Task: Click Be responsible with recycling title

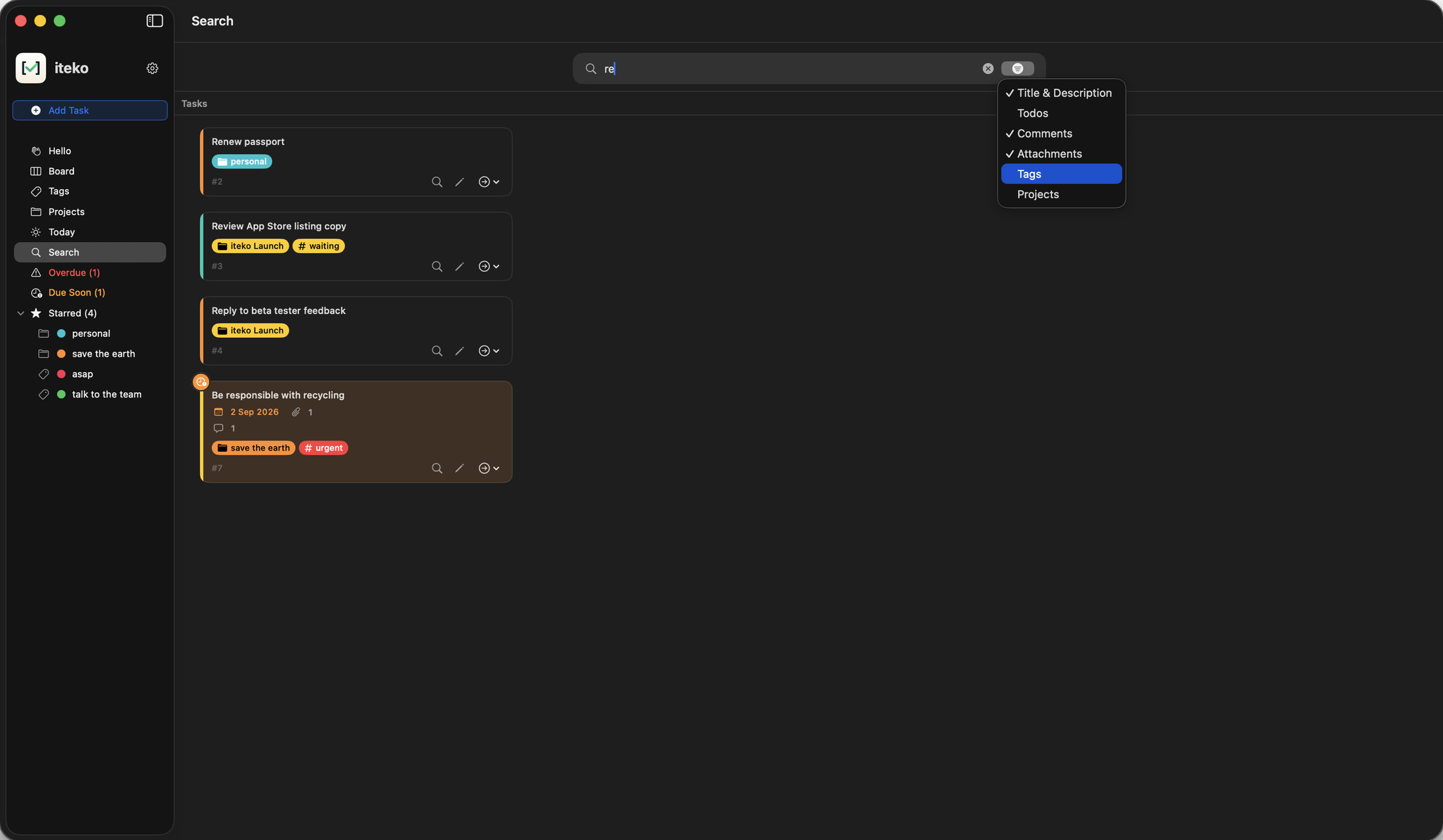Action: tap(278, 395)
